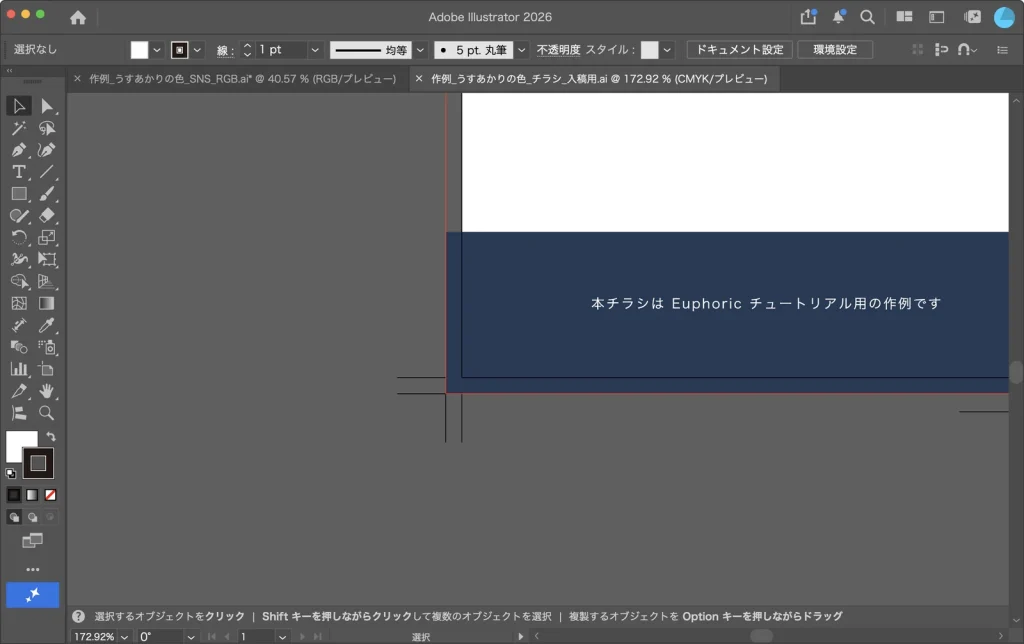Select the Width/Warp tool
The width and height of the screenshot is (1024, 644).
pos(19,259)
